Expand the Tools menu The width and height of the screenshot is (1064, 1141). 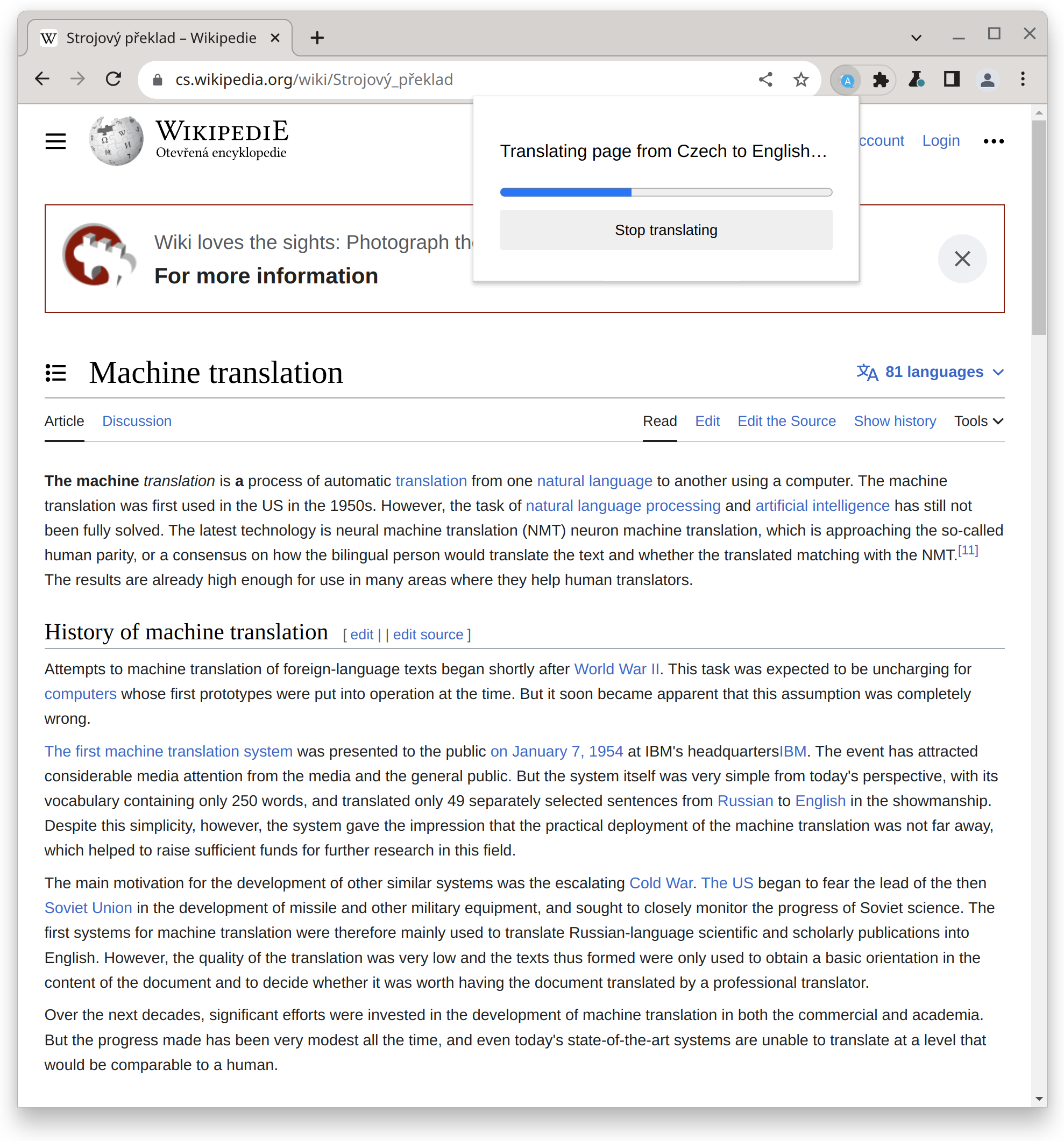[978, 420]
